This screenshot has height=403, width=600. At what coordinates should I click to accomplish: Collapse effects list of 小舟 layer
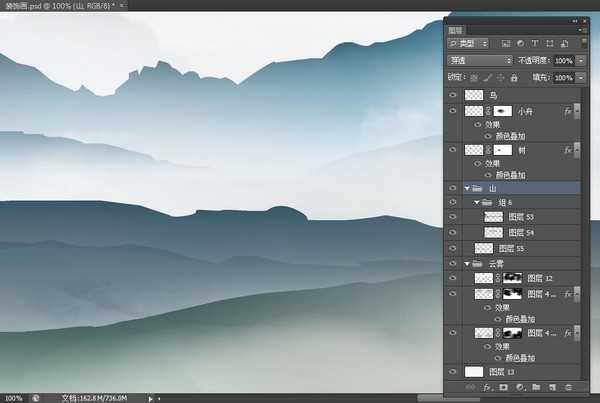(x=577, y=111)
